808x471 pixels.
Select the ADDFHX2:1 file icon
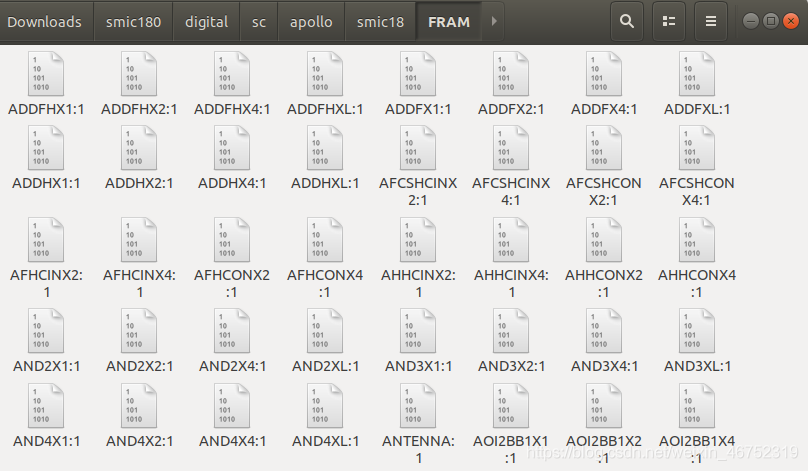pyautogui.click(x=139, y=74)
